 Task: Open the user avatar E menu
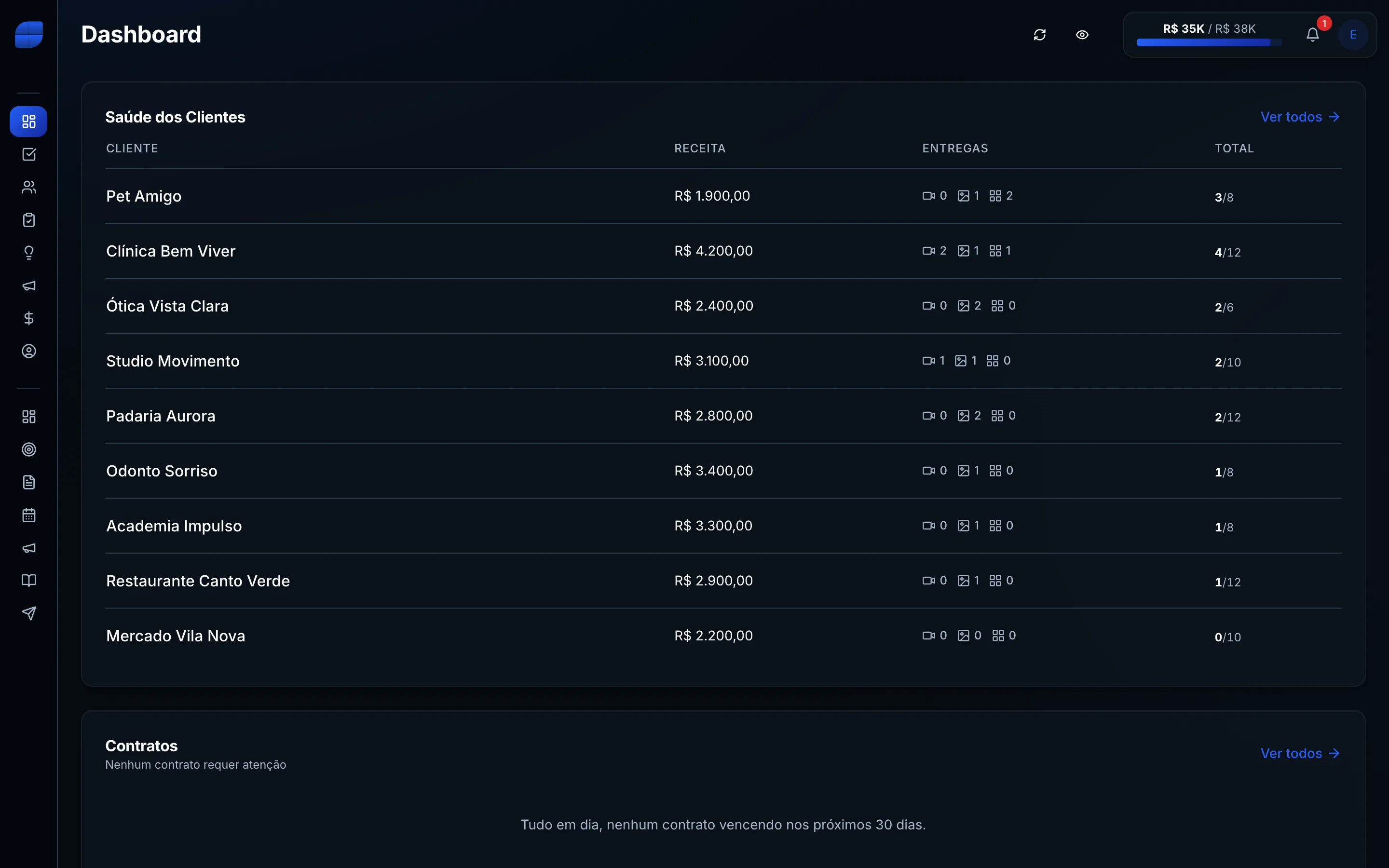1353,35
